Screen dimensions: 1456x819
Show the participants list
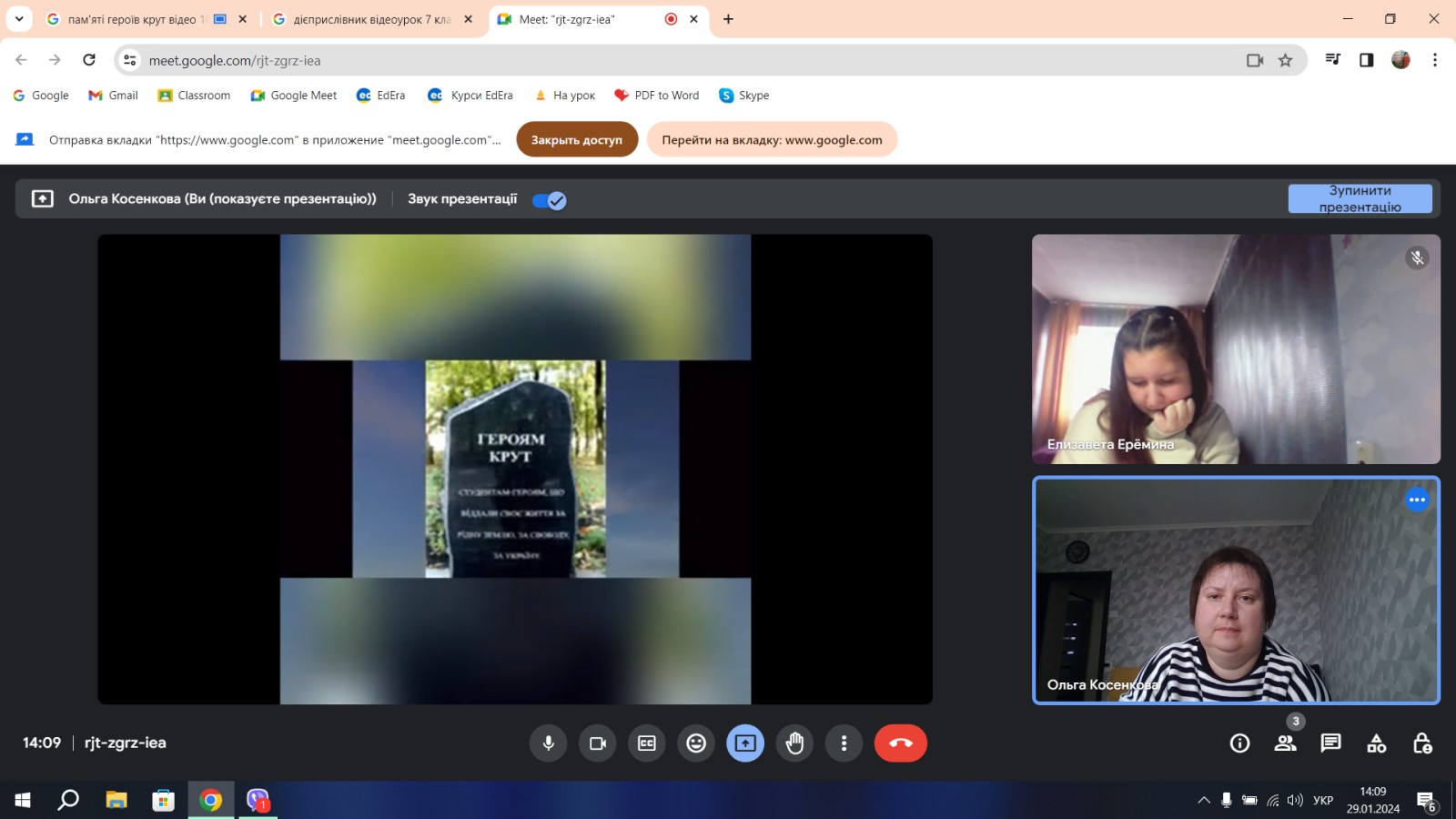1285,743
